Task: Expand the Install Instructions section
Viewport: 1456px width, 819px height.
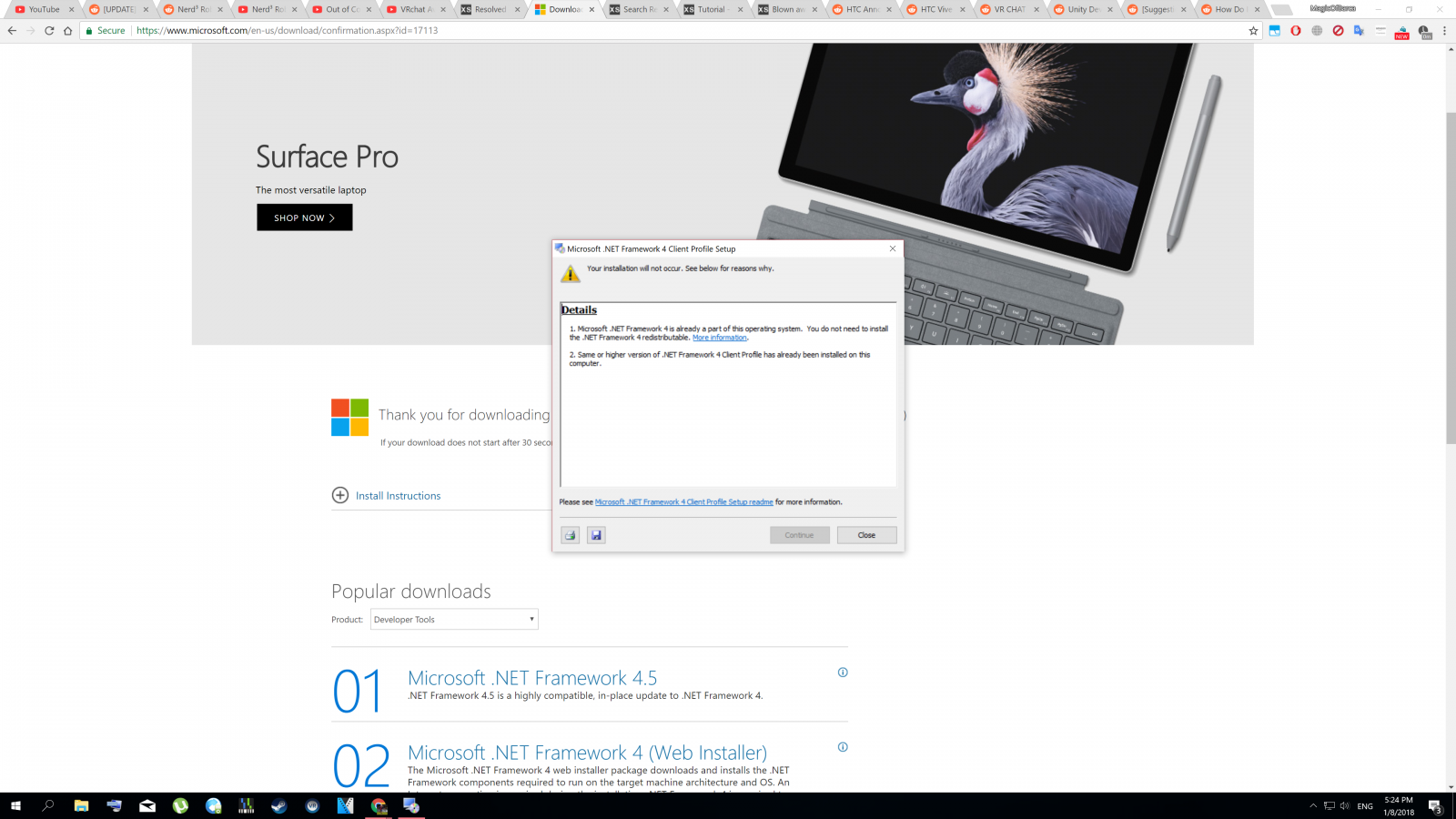Action: point(386,495)
